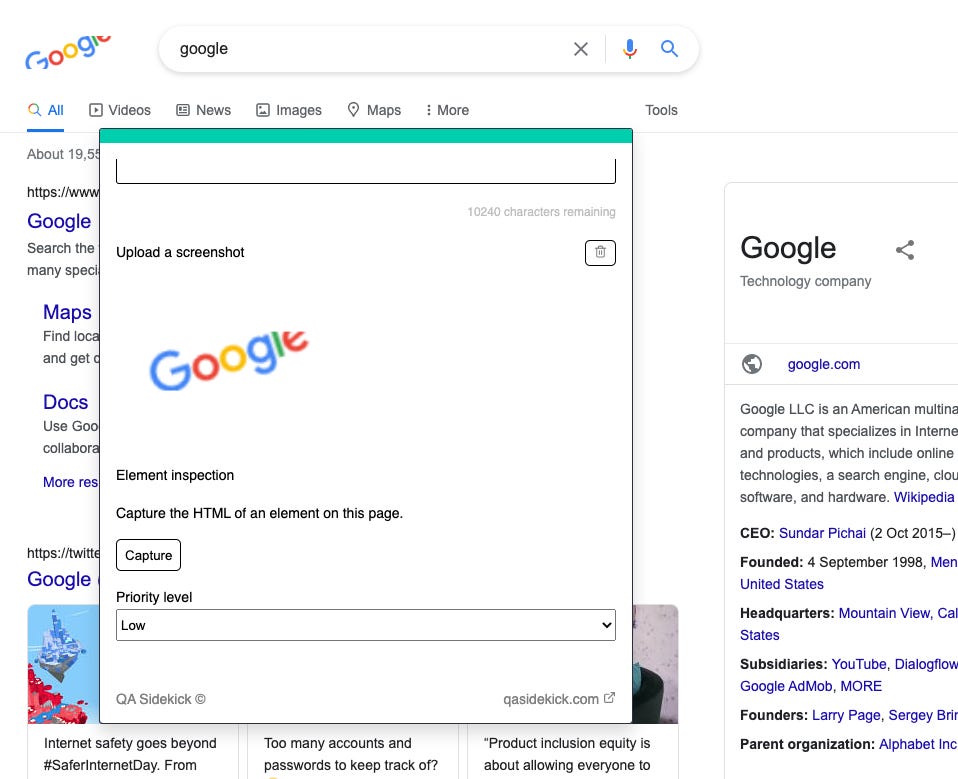Switch to the Maps tab
This screenshot has width=958, height=779.
[374, 110]
